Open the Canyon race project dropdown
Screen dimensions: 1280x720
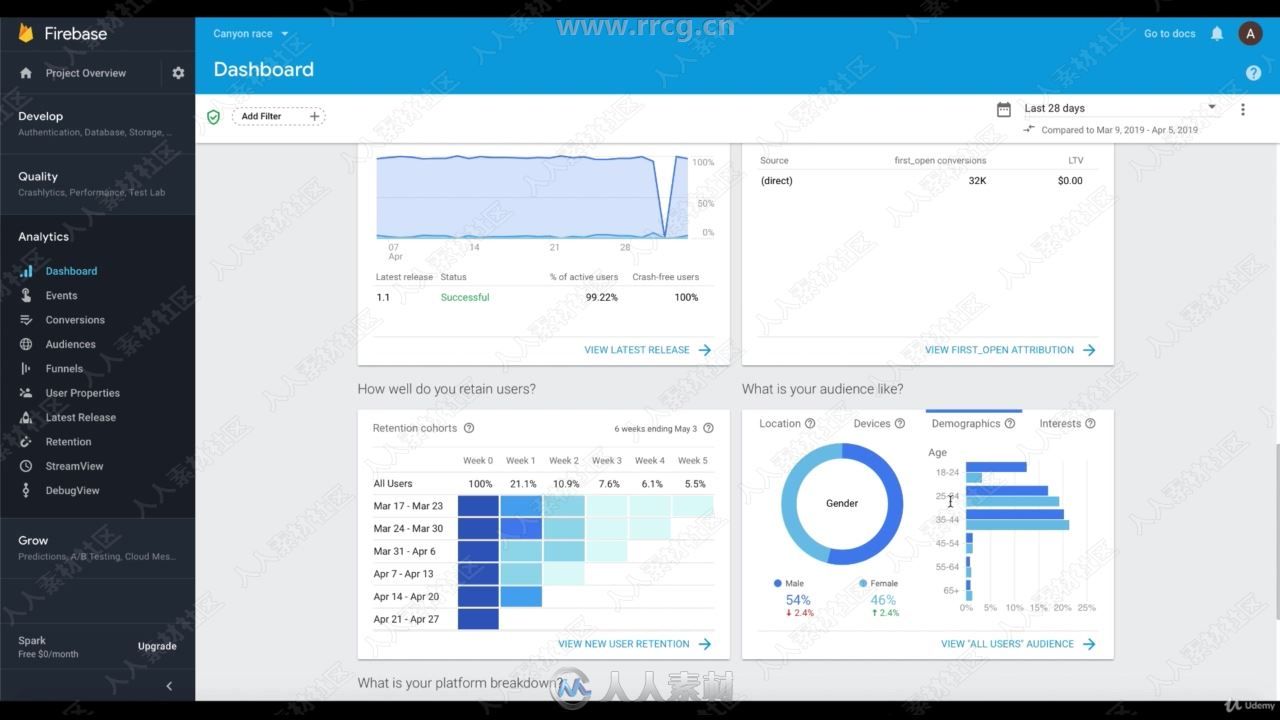point(251,33)
